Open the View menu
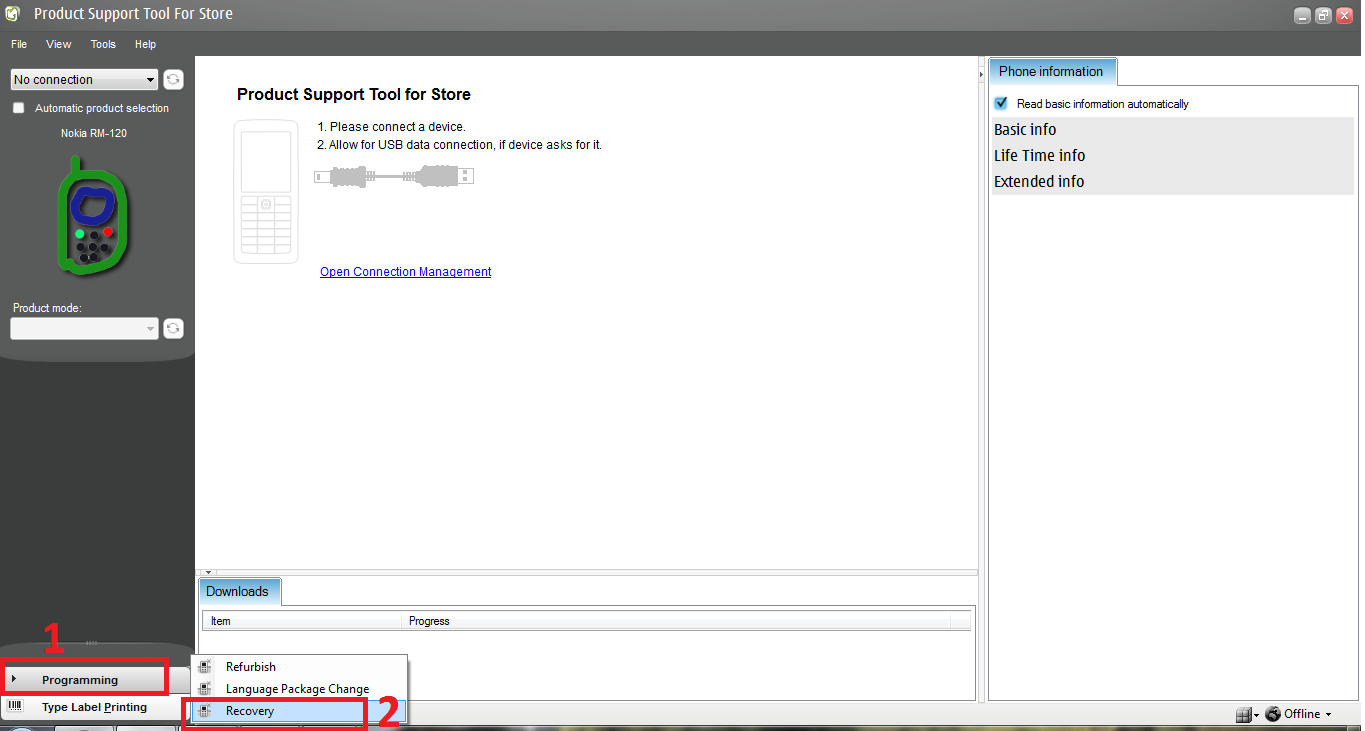 point(59,44)
